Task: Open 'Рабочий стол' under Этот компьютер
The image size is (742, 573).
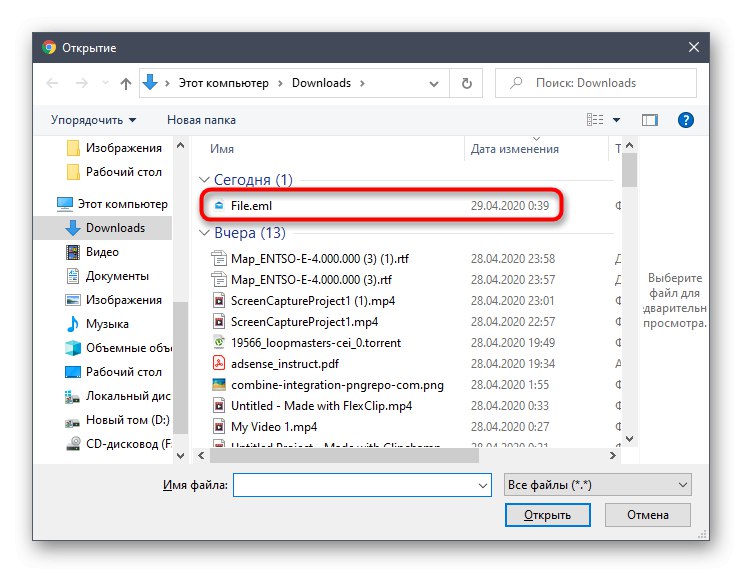Action: (x=114, y=372)
